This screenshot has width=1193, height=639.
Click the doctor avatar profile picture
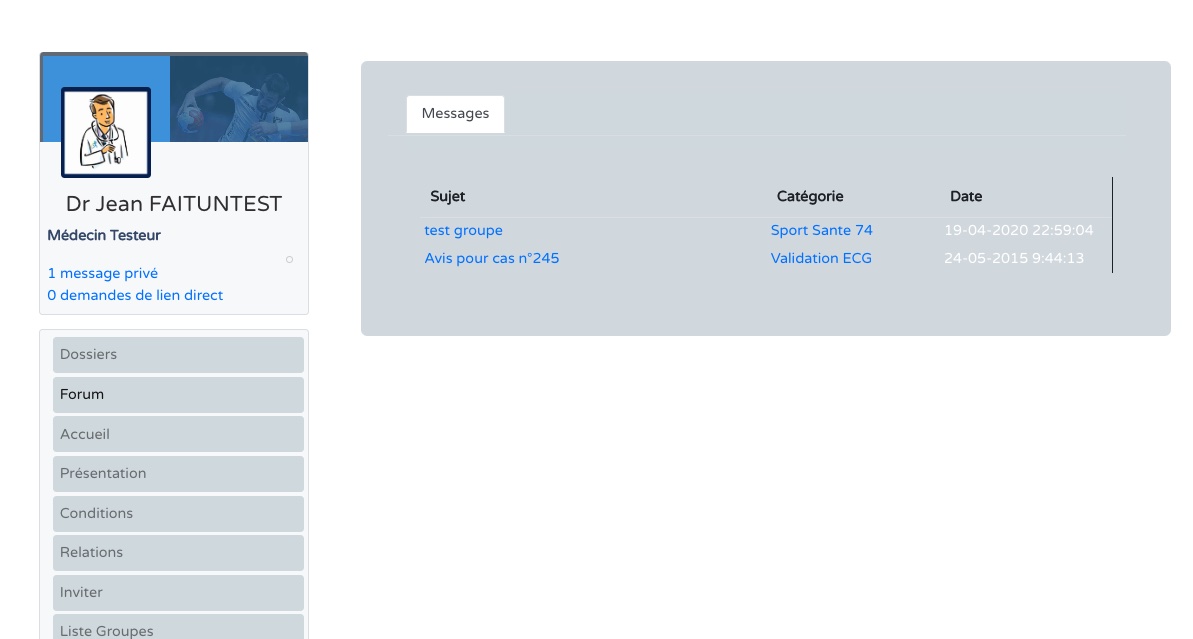tap(106, 132)
